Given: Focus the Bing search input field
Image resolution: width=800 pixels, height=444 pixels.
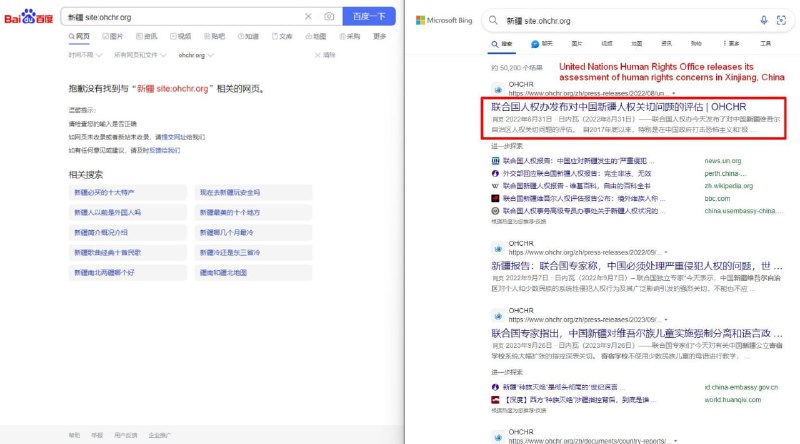Looking at the screenshot, I should (x=628, y=21).
